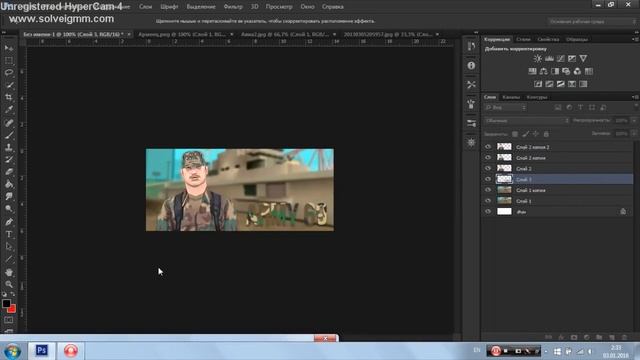This screenshot has height=360, width=640.
Task: Add a Hue/Saturation adjustment
Action: pos(532,71)
